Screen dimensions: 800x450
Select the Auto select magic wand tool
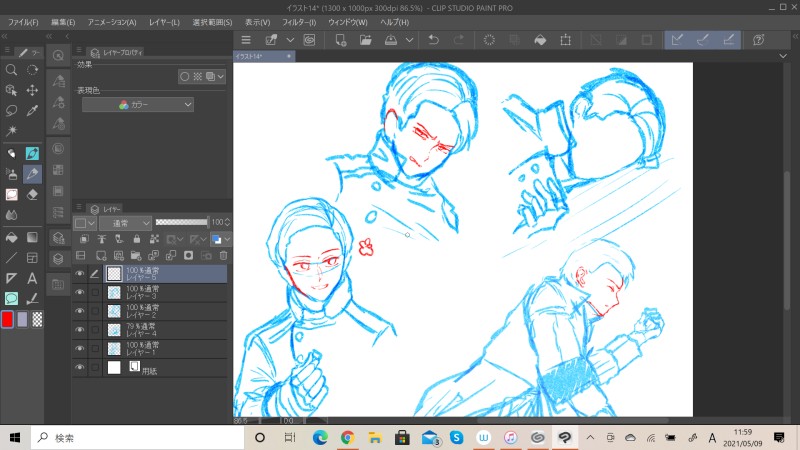(x=11, y=131)
